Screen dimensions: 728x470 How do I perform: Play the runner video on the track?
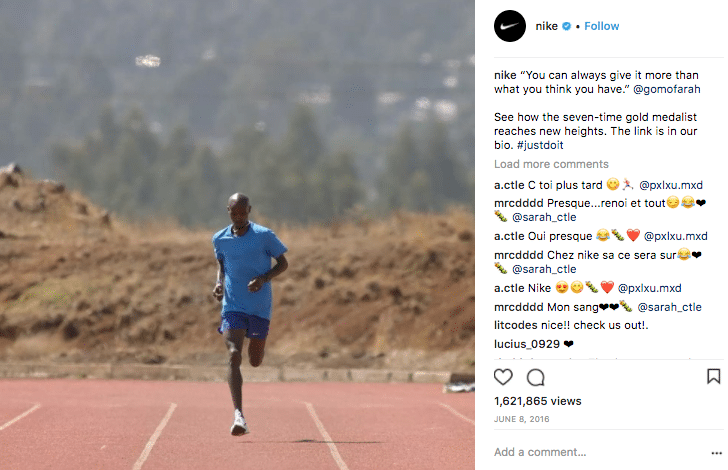point(237,235)
